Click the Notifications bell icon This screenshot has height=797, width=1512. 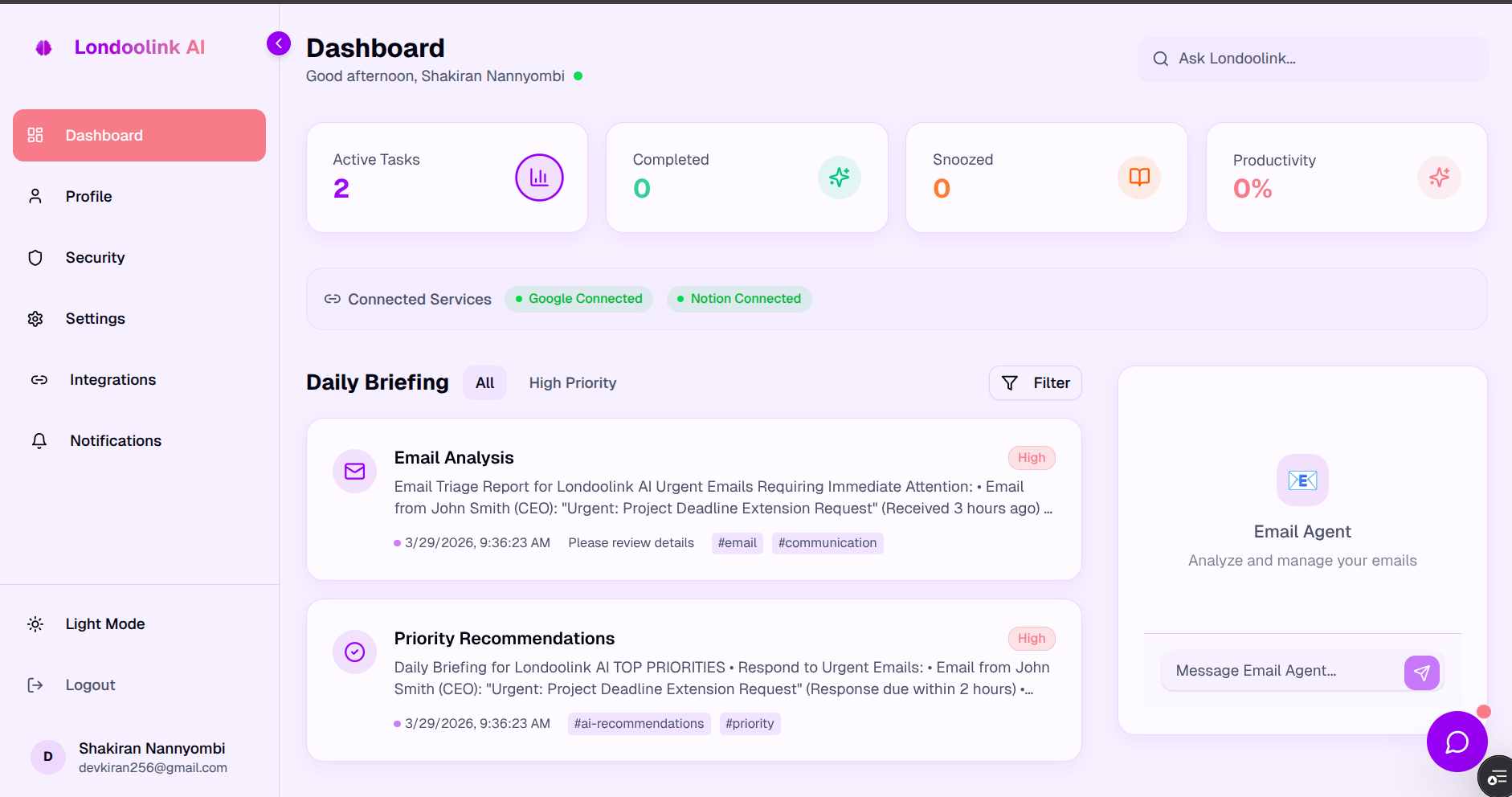click(x=39, y=440)
